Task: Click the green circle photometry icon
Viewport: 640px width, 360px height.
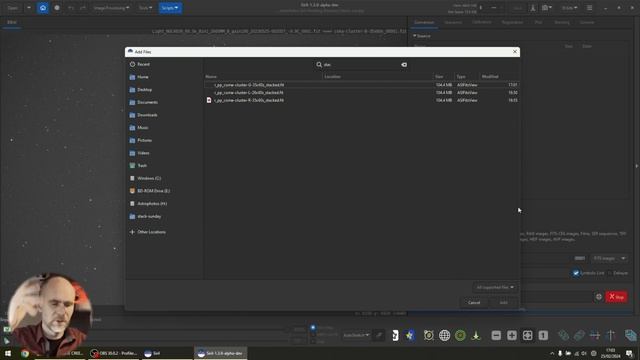Action: tap(460, 335)
